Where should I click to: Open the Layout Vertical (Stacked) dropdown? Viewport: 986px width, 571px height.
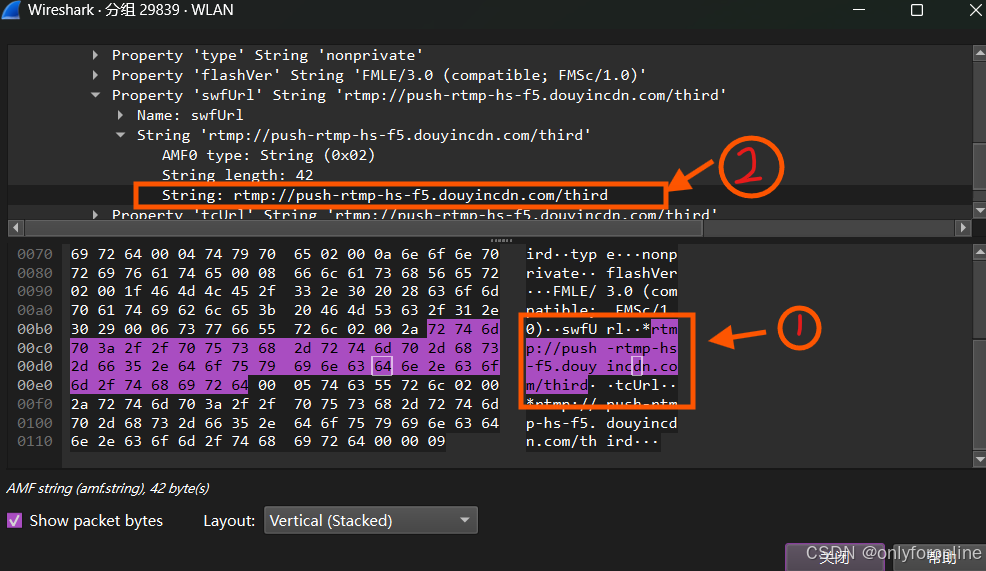[x=370, y=521]
